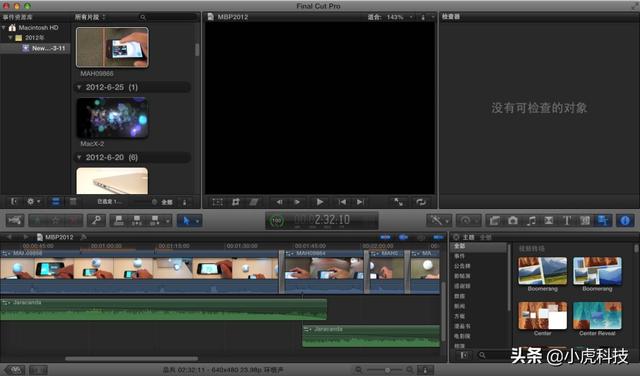Append selected clip to the storyline
The width and height of the screenshot is (640, 376).
(x=155, y=220)
